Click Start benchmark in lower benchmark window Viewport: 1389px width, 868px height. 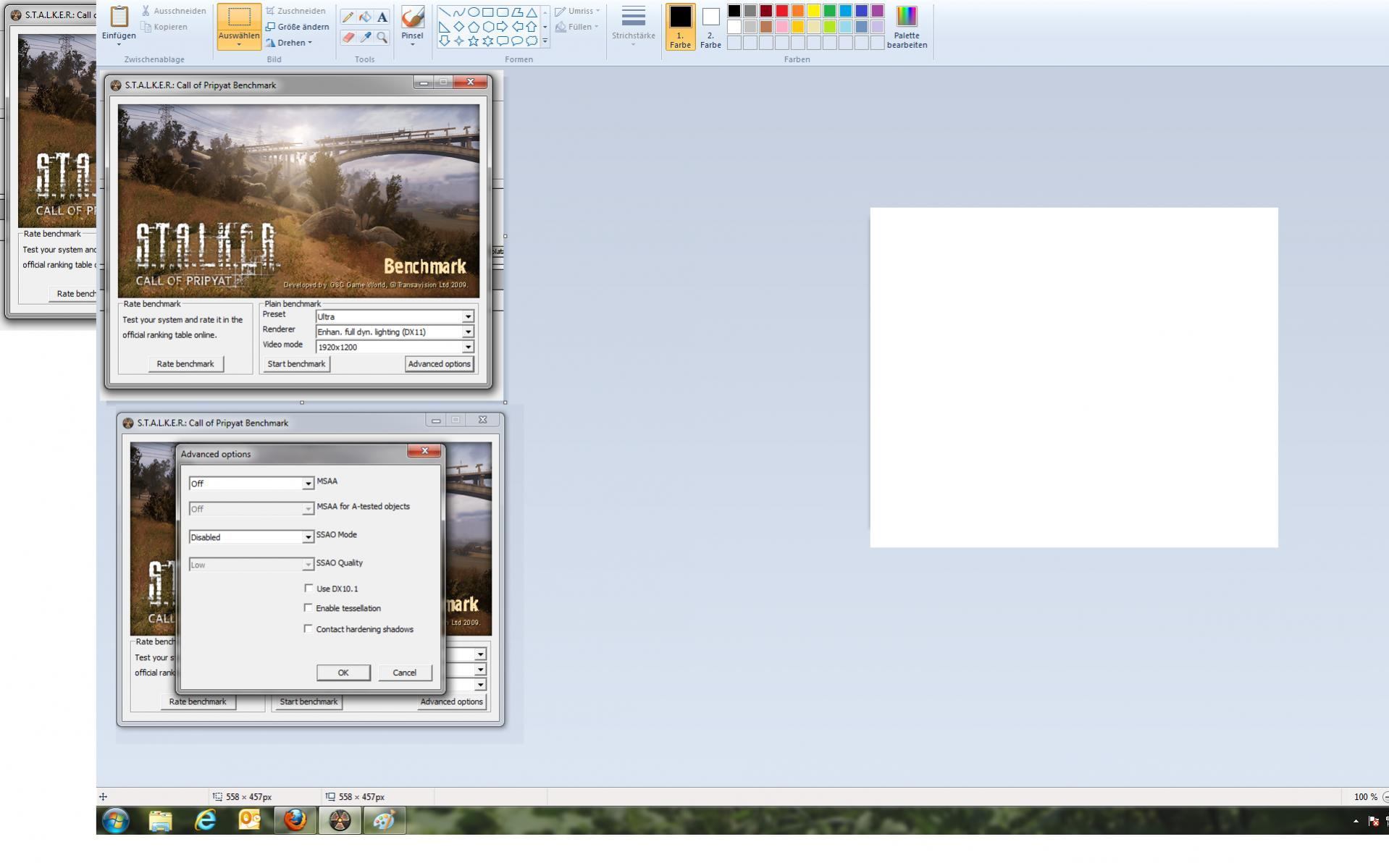(309, 701)
